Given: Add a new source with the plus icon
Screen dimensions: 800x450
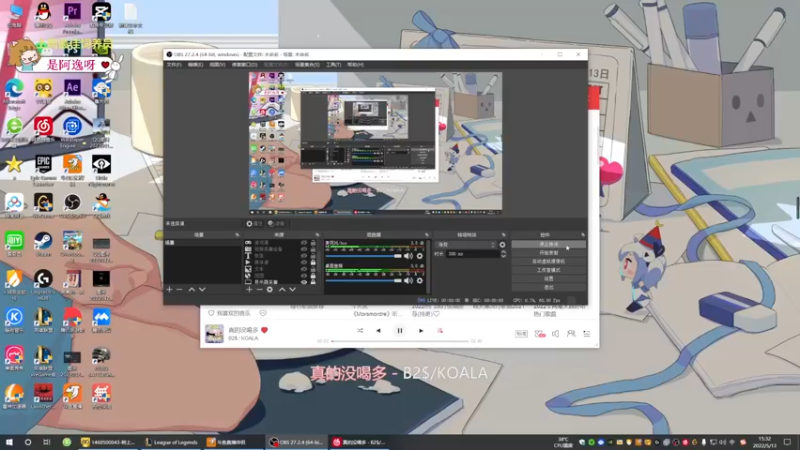Looking at the screenshot, I should click(x=249, y=289).
